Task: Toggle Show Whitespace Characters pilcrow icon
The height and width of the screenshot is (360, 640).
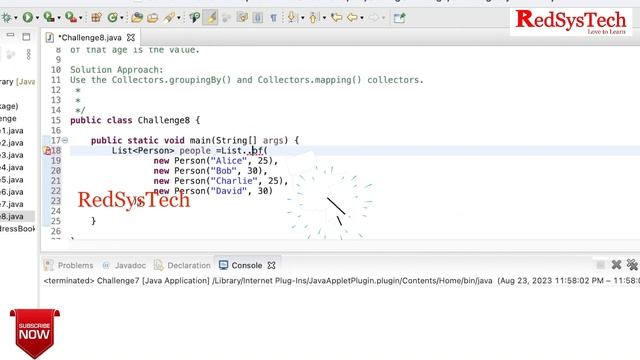Action: (x=273, y=18)
